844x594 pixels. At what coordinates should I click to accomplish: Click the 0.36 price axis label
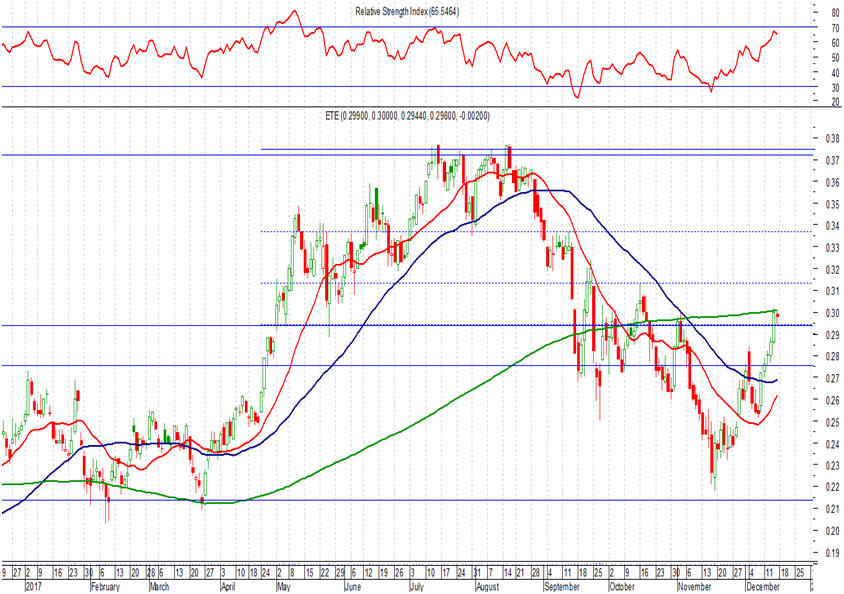833,182
